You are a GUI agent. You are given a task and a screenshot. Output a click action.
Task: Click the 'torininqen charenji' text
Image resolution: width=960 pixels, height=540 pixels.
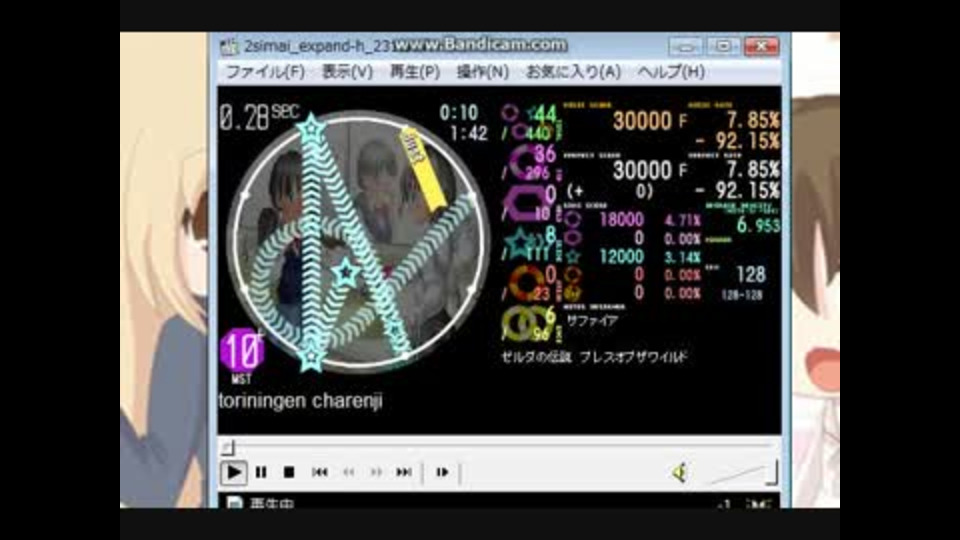(x=301, y=401)
